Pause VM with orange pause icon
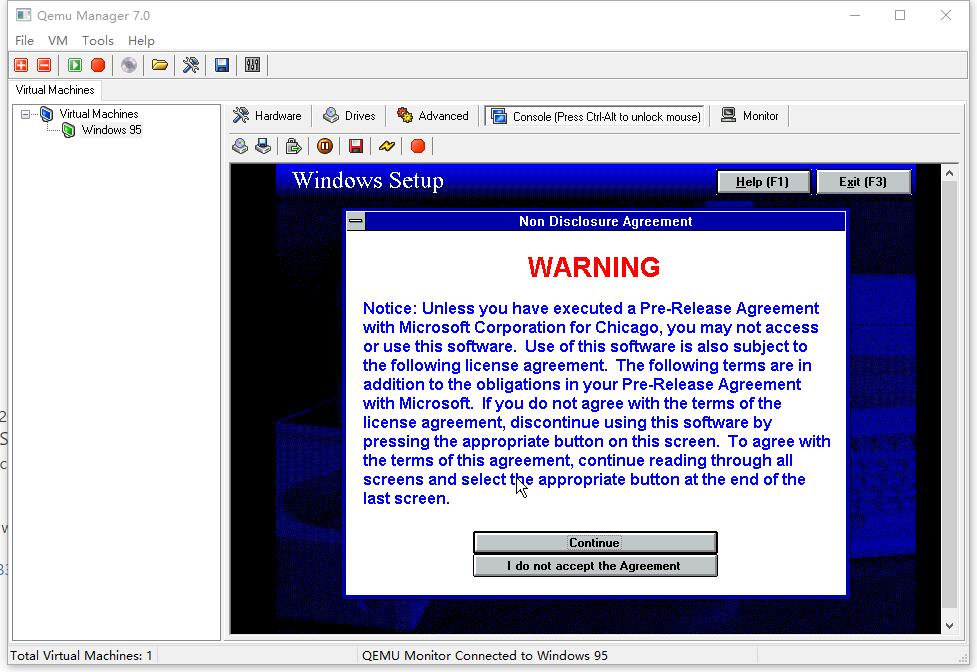Screen dimensions: 977x672 (x=325, y=146)
